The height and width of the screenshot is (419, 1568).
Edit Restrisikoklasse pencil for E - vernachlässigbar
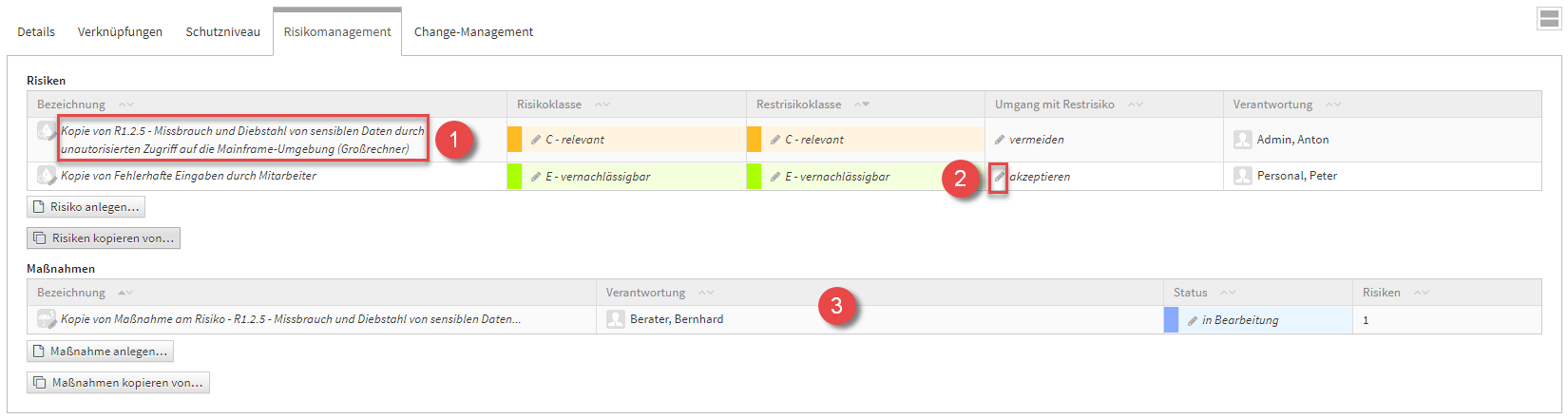(775, 177)
